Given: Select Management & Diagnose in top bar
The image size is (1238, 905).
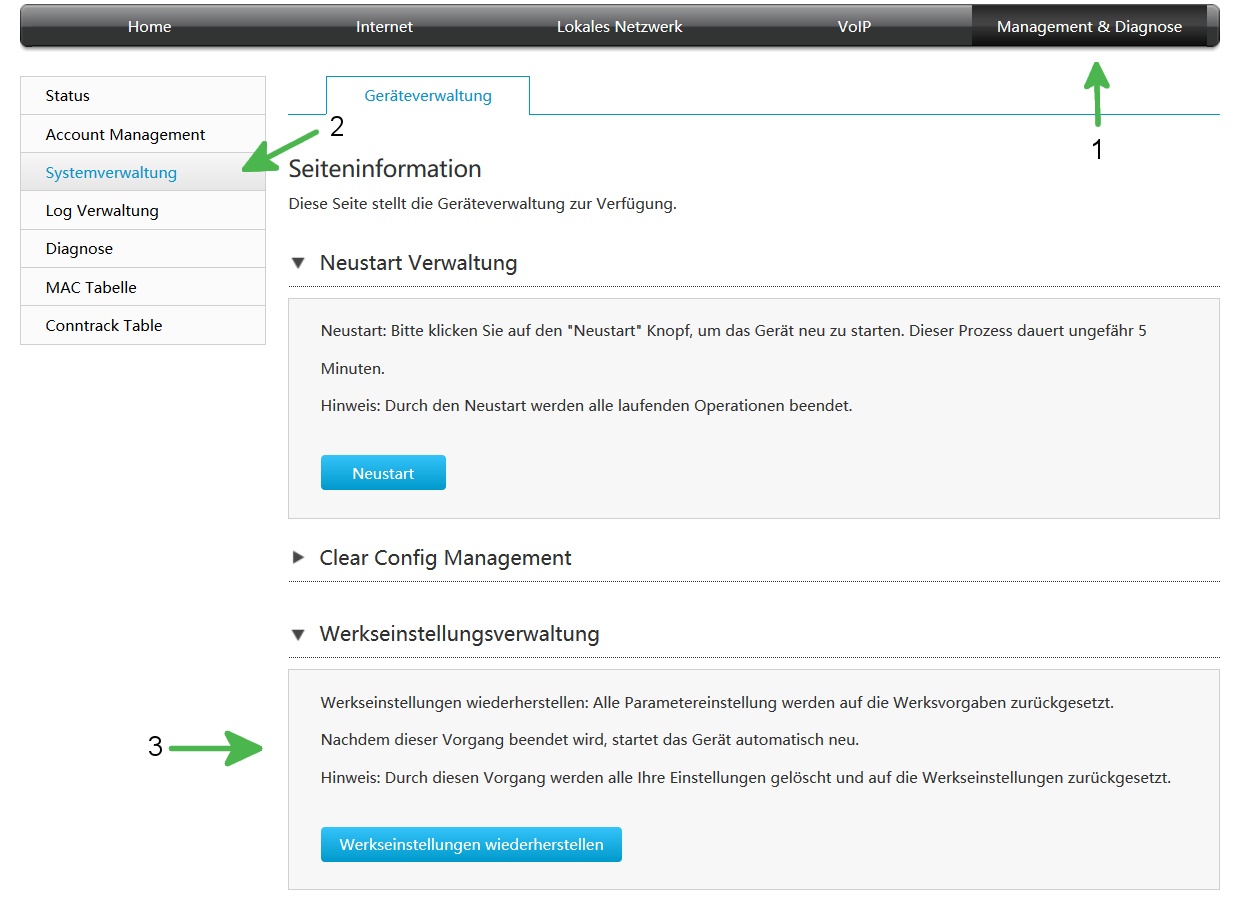Looking at the screenshot, I should pyautogui.click(x=1089, y=27).
